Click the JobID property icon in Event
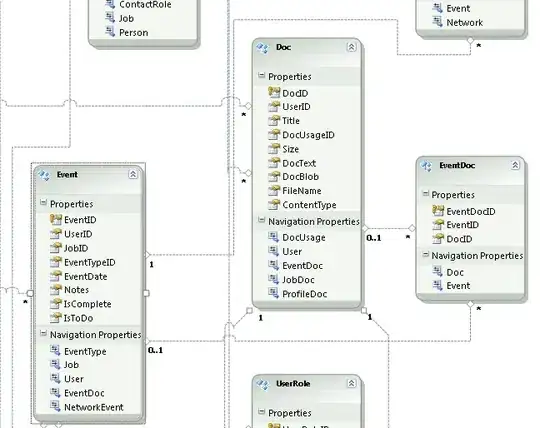Screen dimensions: 540x428 [x=55, y=247]
